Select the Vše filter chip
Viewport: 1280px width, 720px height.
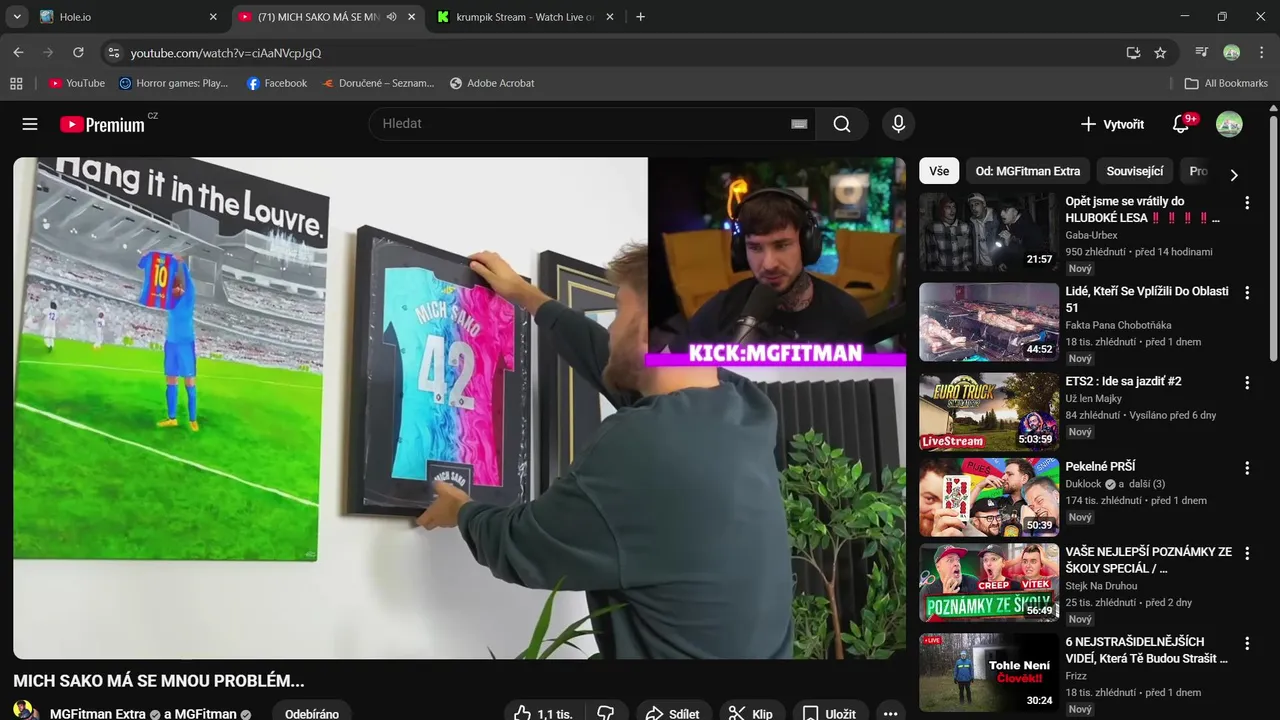[x=939, y=171]
